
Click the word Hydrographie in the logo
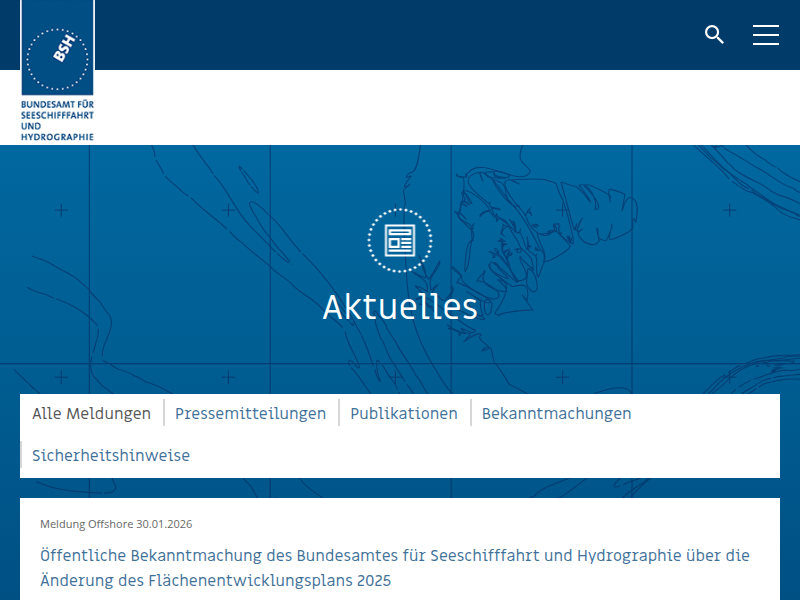pyautogui.click(x=57, y=136)
